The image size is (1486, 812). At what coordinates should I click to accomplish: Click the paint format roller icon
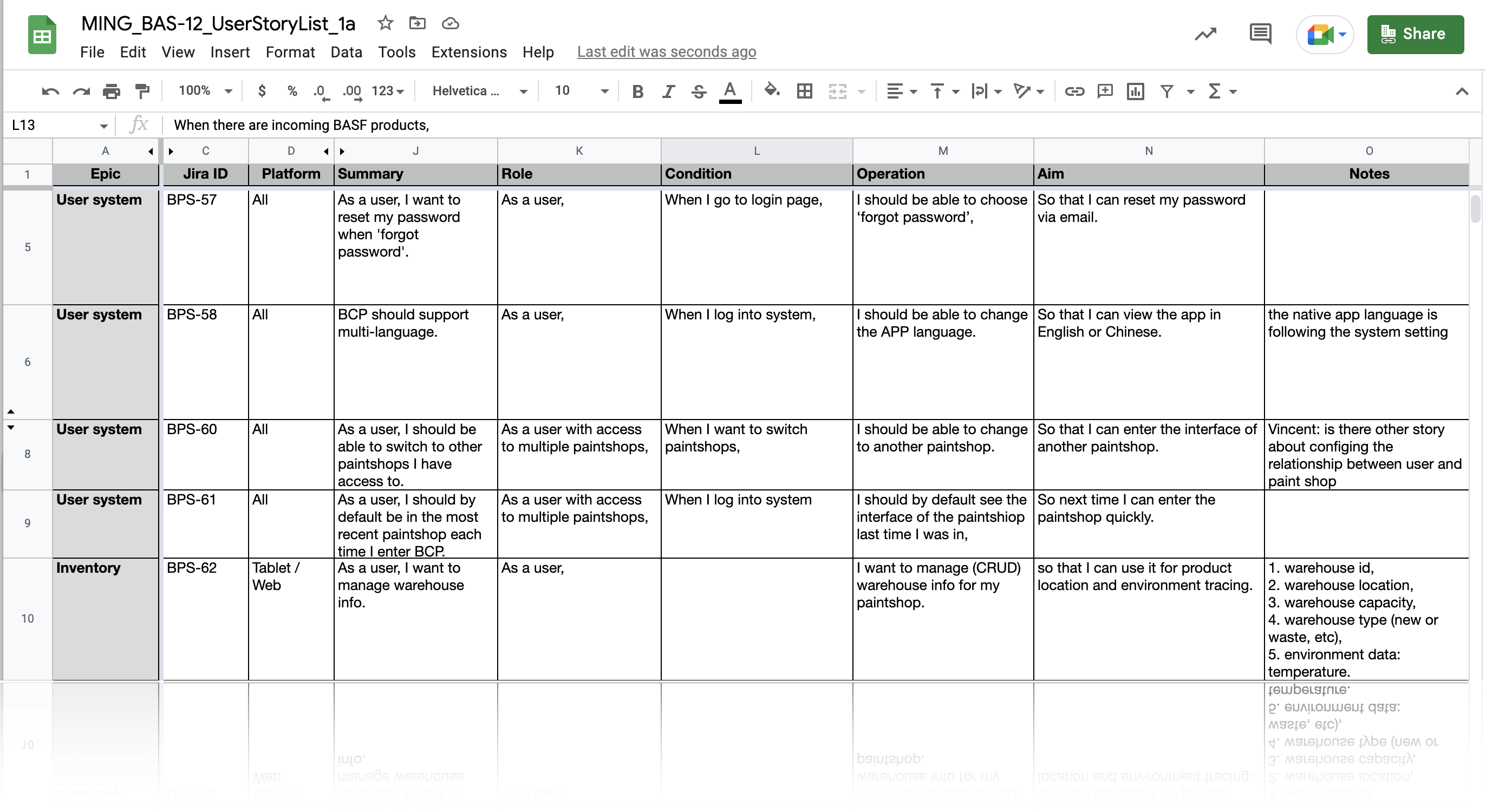tap(141, 91)
